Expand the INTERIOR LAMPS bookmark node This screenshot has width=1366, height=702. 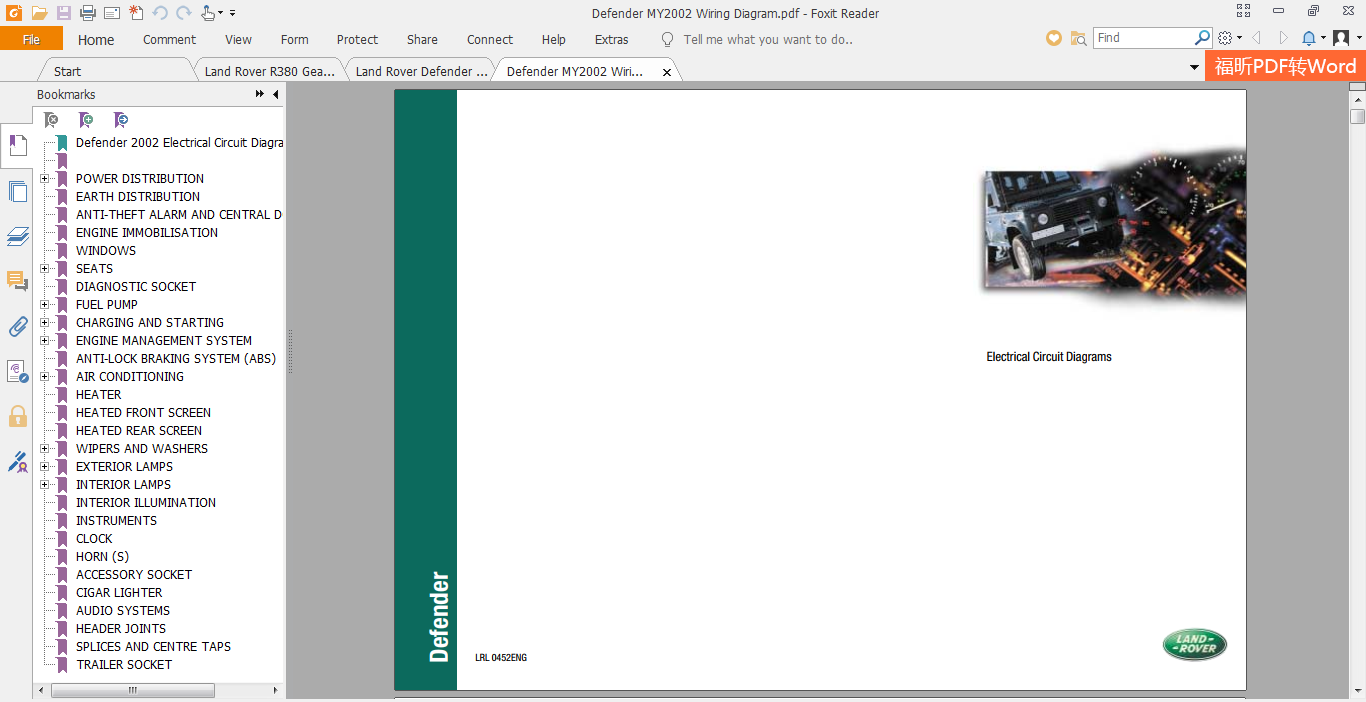(44, 485)
